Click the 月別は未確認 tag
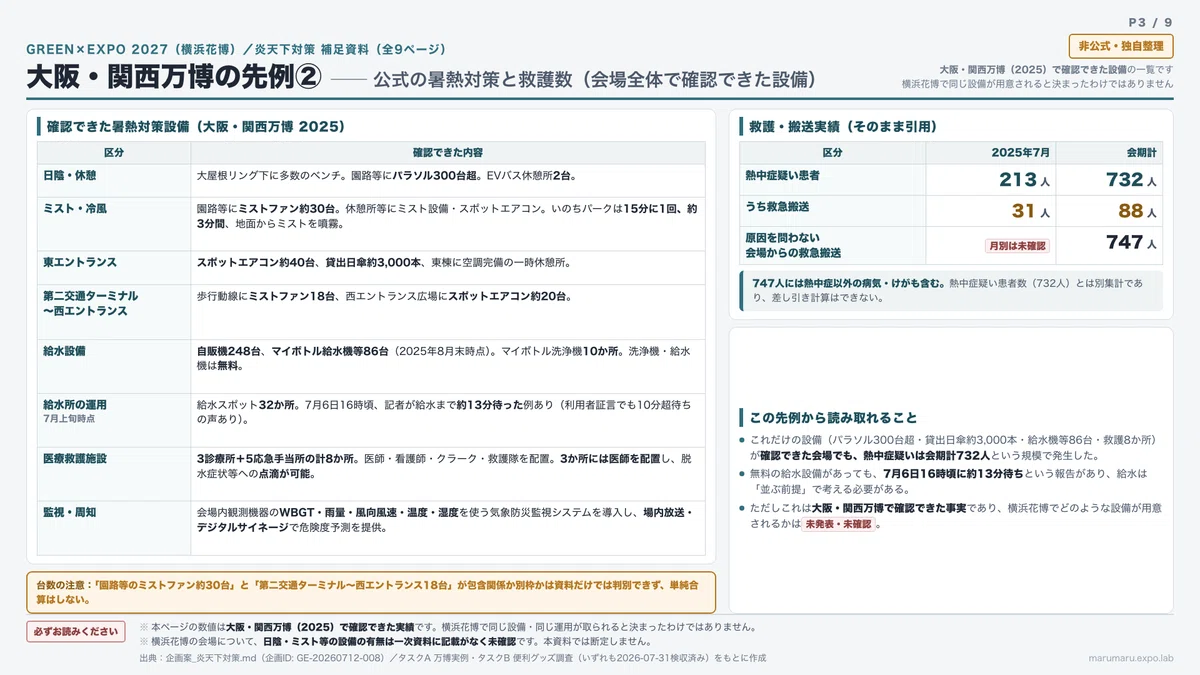Image resolution: width=1200 pixels, height=675 pixels. pos(1016,245)
